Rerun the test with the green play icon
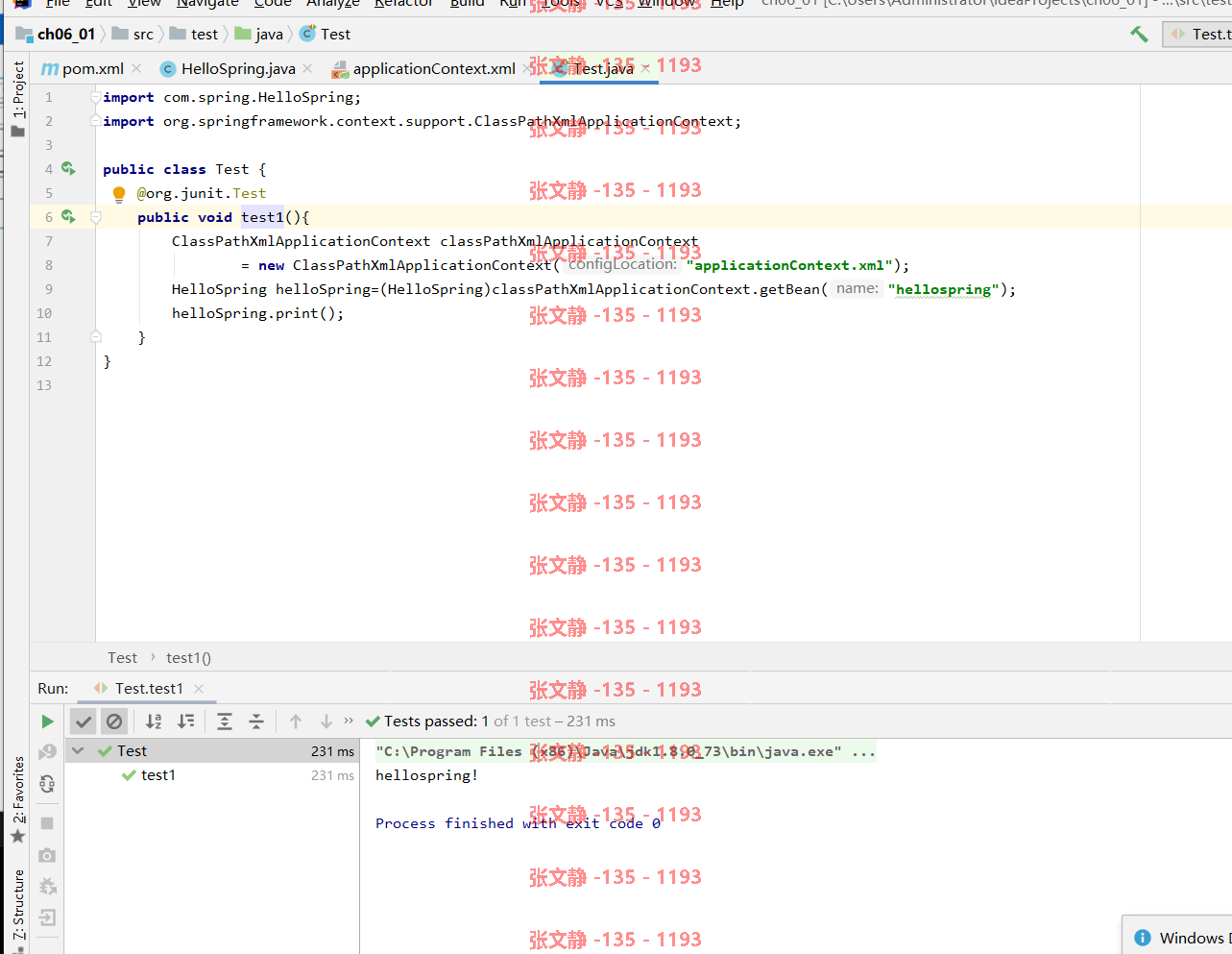The height and width of the screenshot is (954, 1232). 47,722
